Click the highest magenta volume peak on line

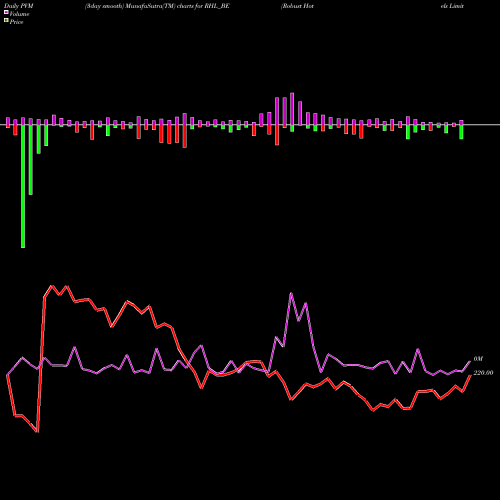click(291, 293)
